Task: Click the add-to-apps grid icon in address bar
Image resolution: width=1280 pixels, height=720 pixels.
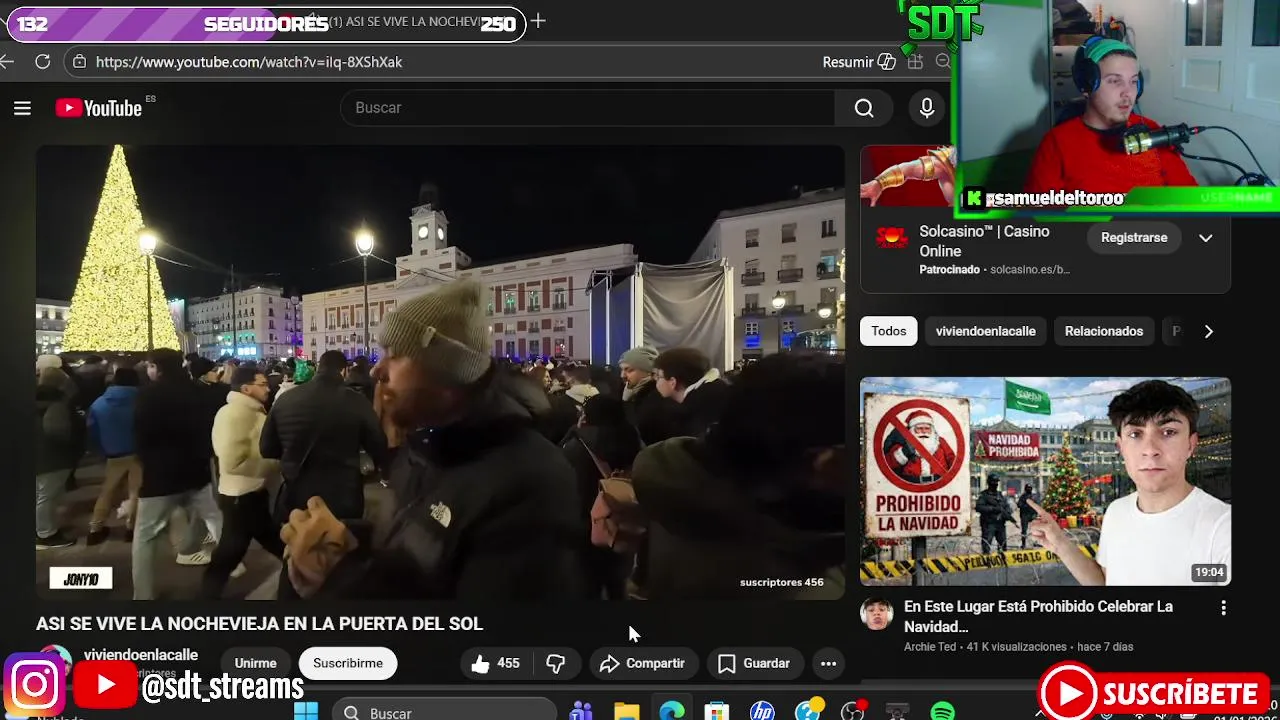Action: coord(915,62)
